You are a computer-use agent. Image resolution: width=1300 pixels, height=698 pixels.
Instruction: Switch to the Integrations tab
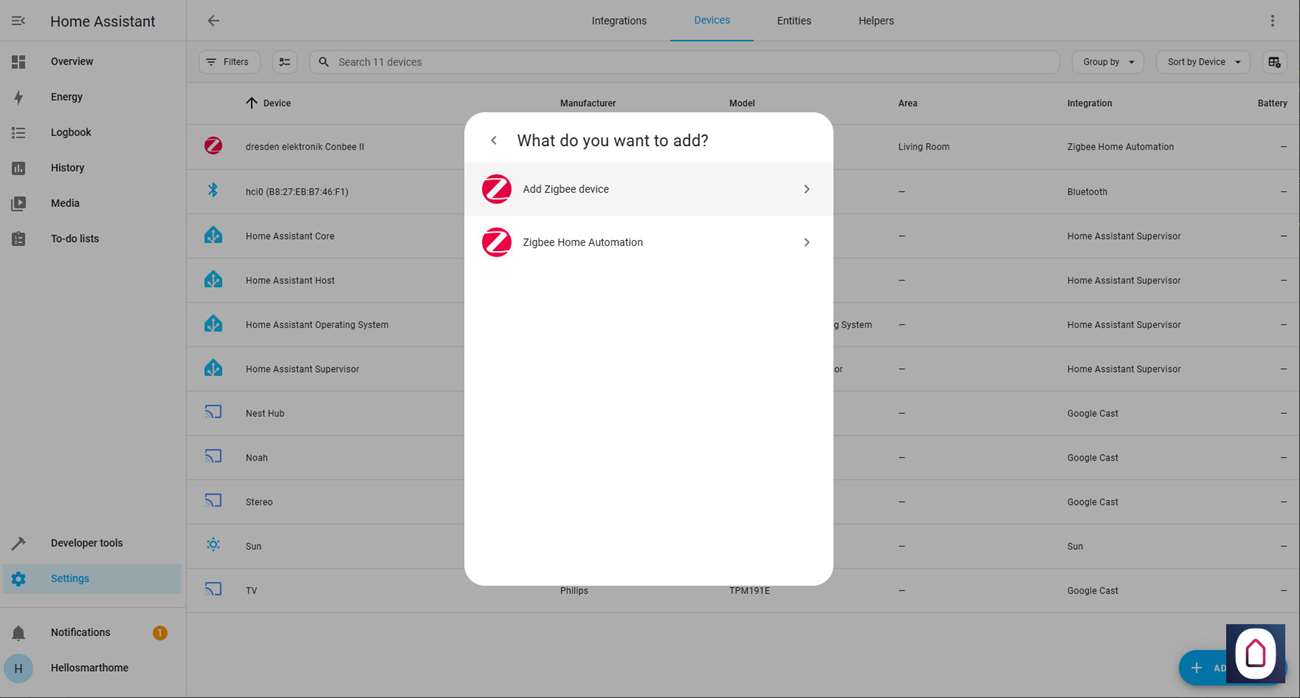click(x=619, y=21)
